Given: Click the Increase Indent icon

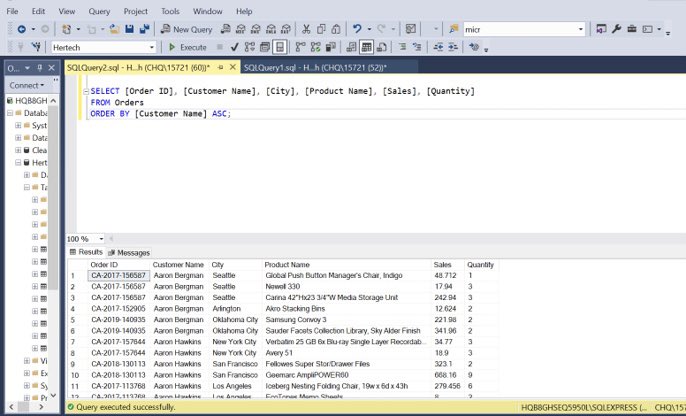Looking at the screenshot, I should click(x=453, y=47).
